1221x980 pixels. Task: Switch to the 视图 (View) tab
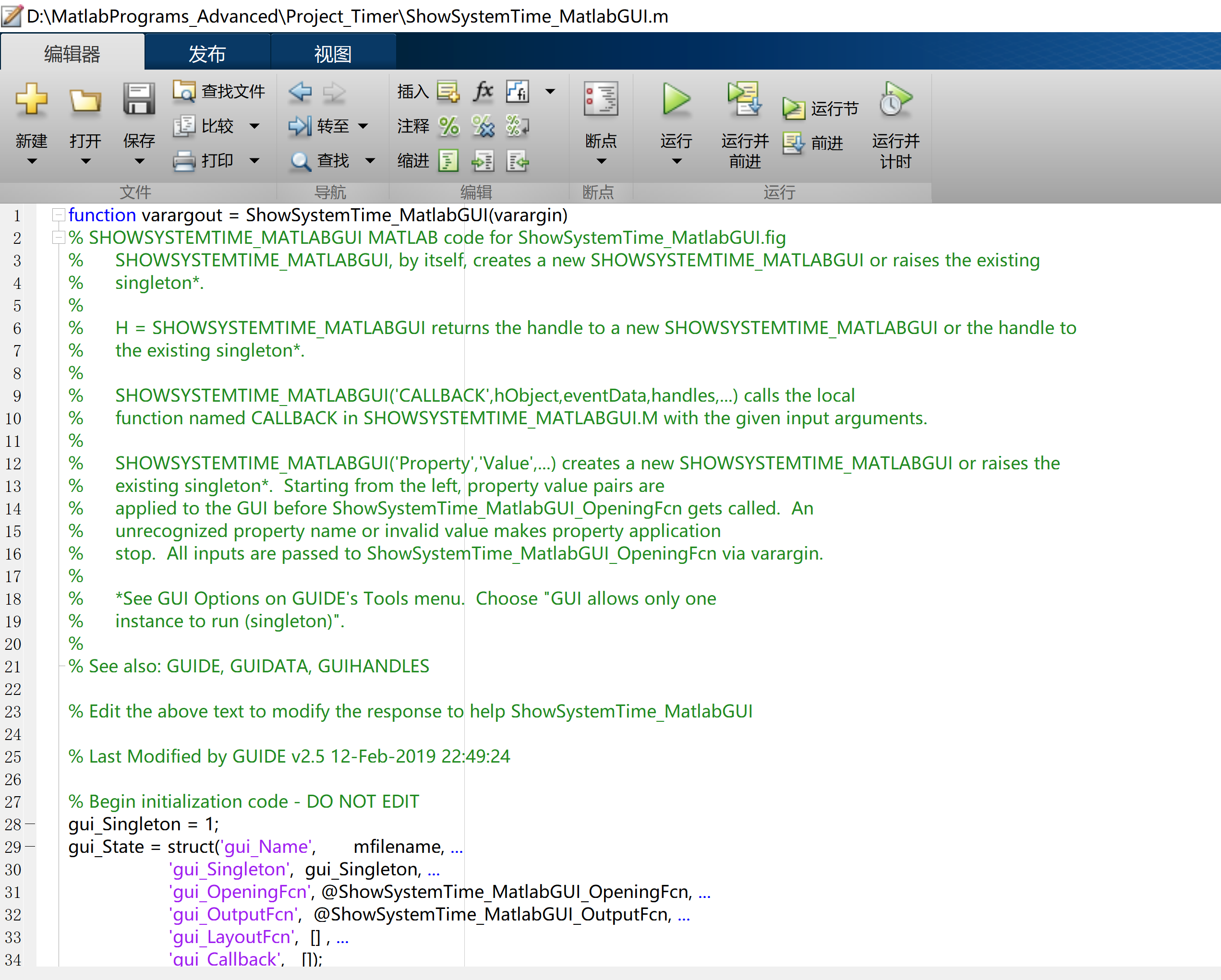click(332, 54)
